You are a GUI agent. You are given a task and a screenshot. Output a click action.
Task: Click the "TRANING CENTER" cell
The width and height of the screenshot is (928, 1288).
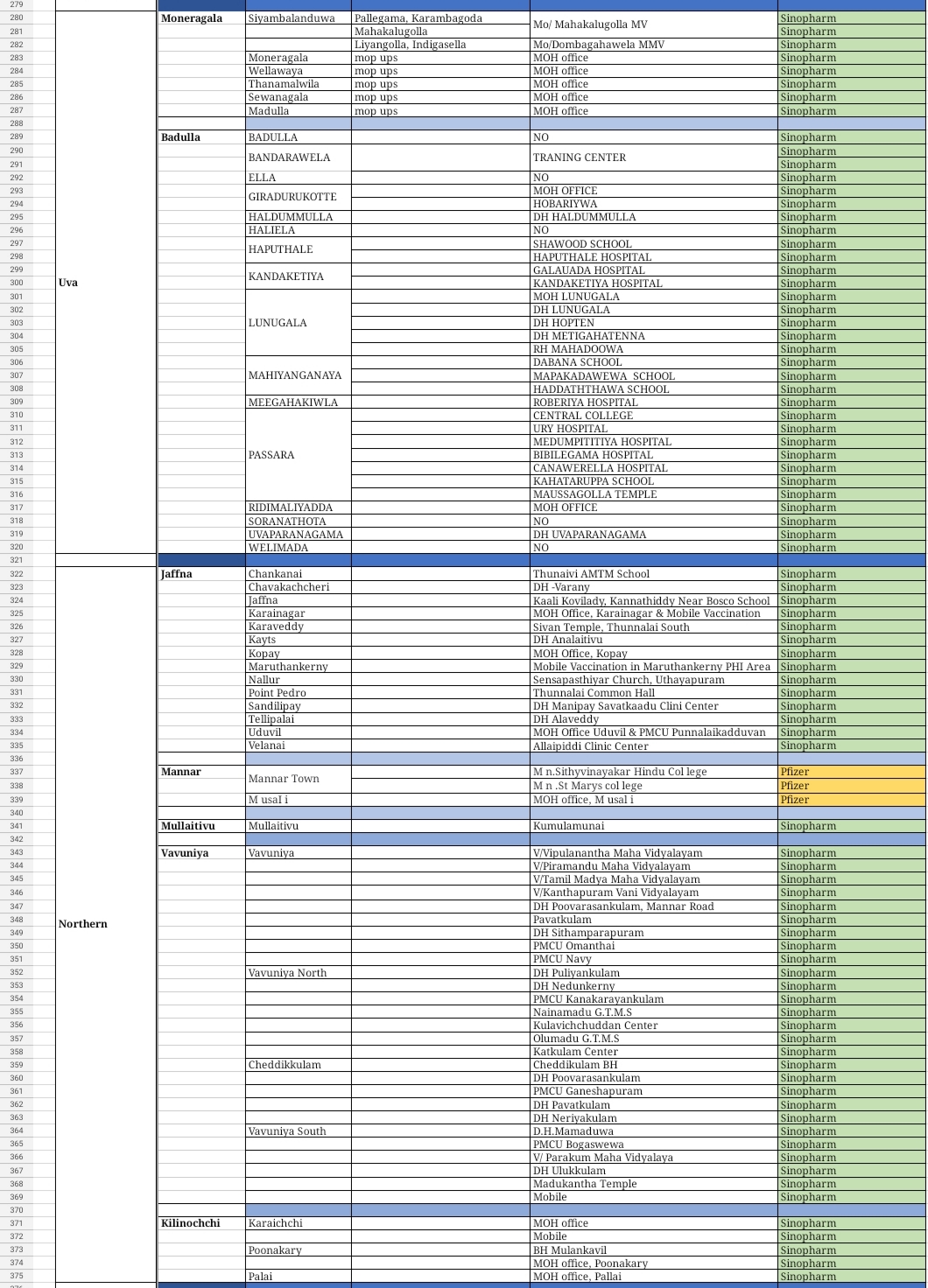[654, 157]
